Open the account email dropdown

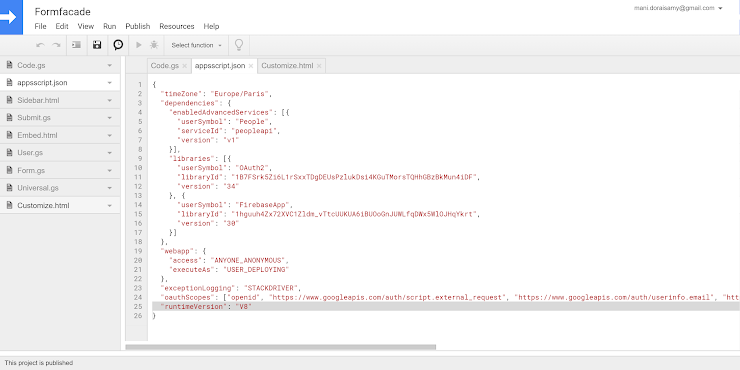[x=678, y=8]
